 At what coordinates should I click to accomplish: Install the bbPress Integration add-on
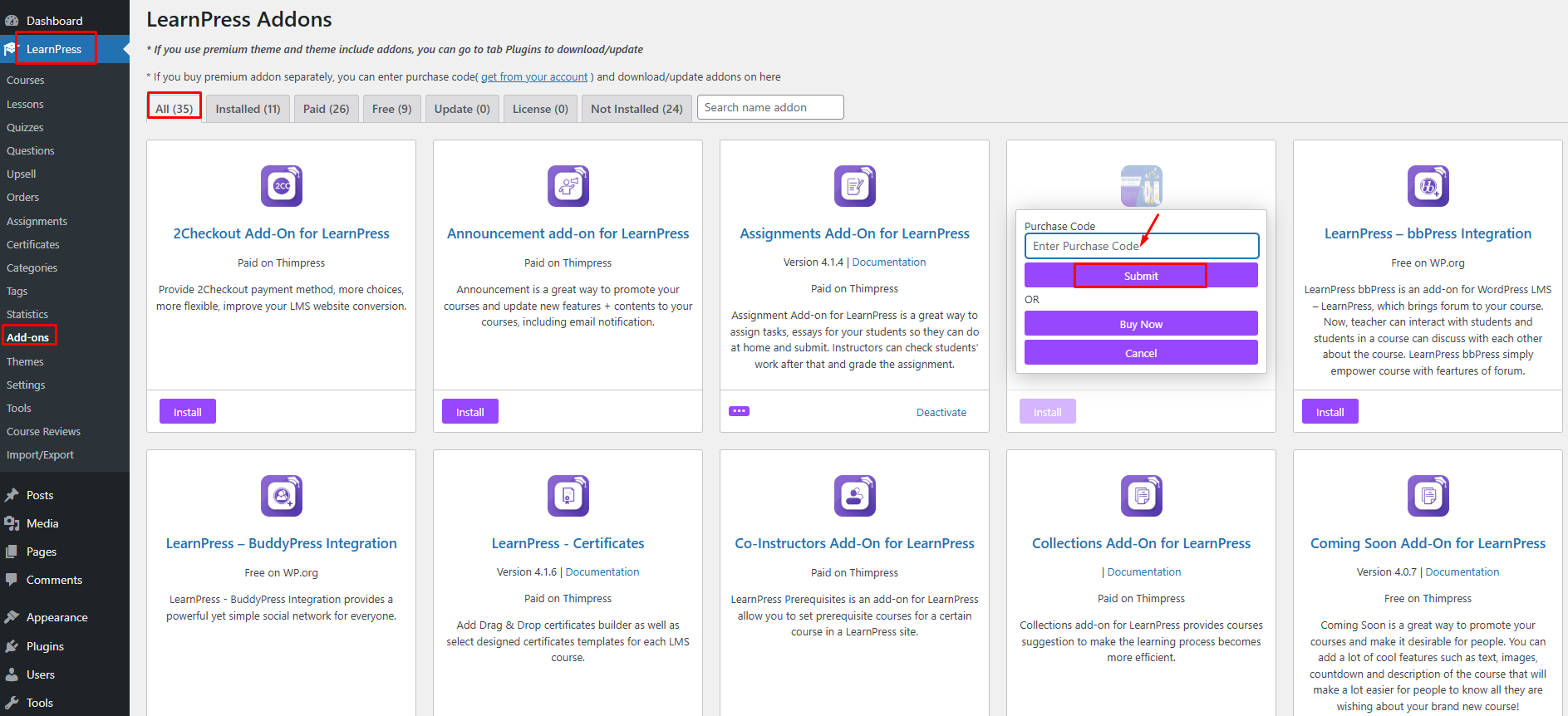(x=1330, y=412)
